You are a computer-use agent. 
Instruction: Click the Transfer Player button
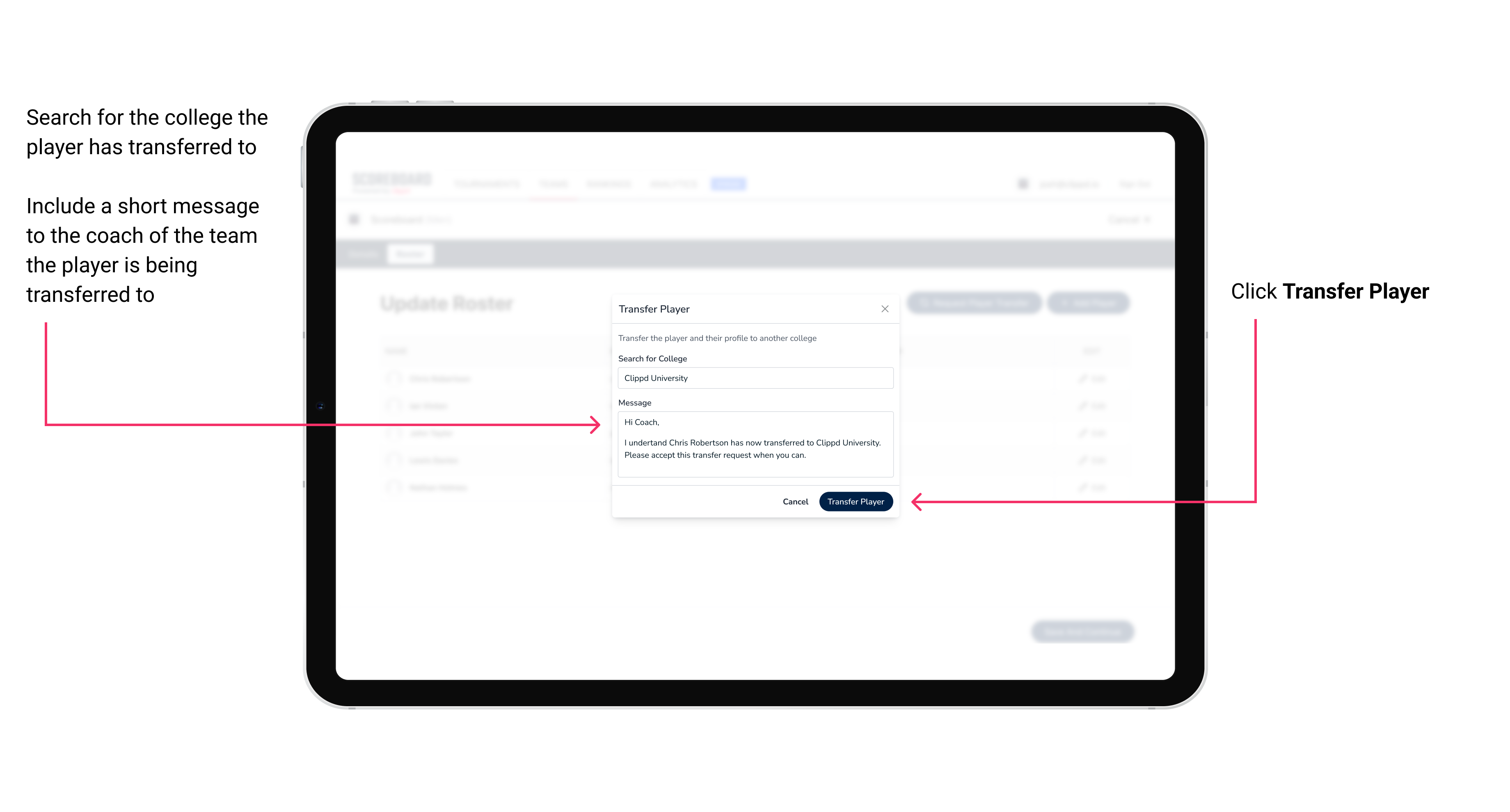(855, 501)
